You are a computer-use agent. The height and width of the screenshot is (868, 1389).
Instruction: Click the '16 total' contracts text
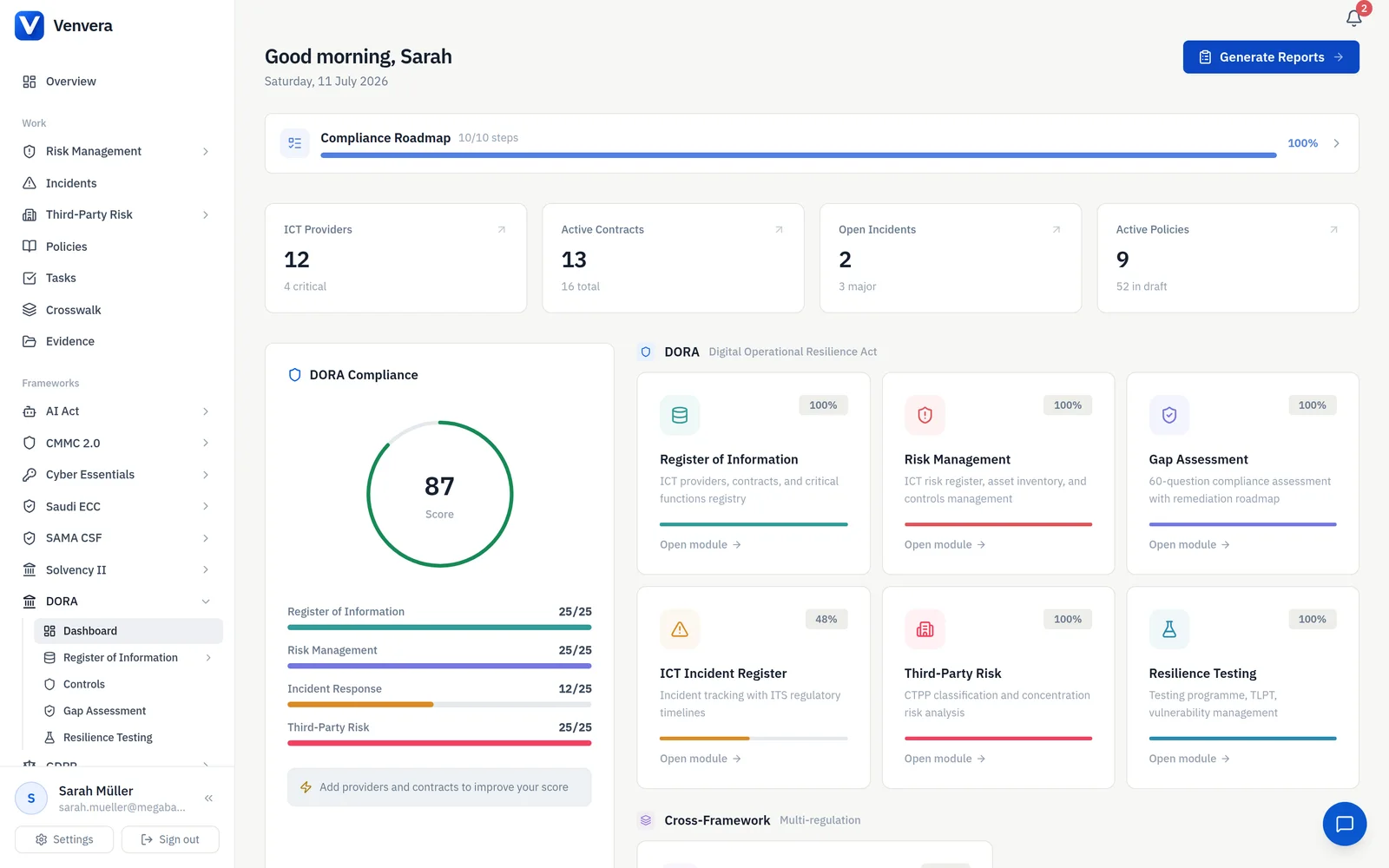[x=581, y=286]
